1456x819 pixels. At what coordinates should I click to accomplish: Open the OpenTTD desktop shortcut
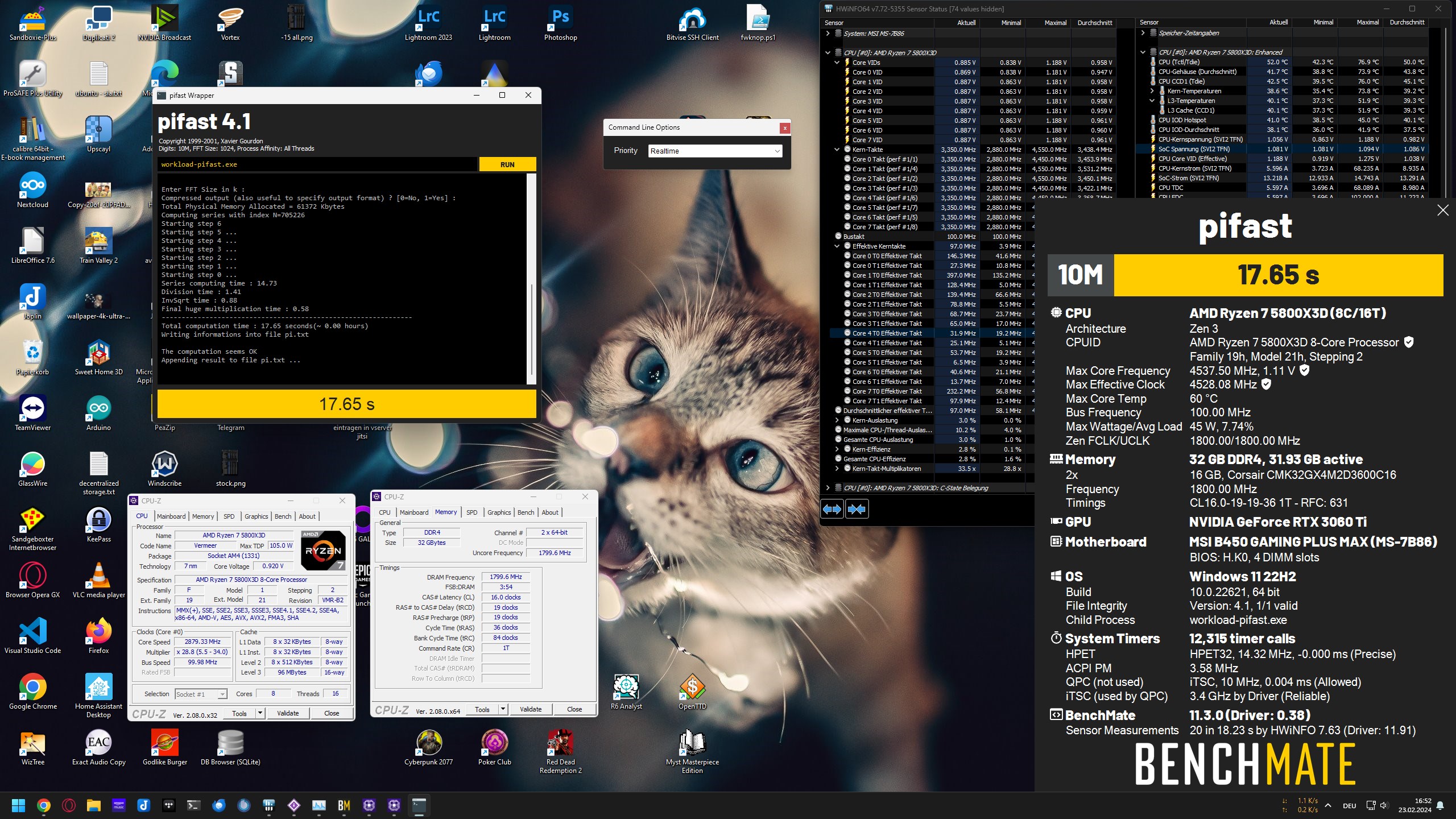coord(692,692)
